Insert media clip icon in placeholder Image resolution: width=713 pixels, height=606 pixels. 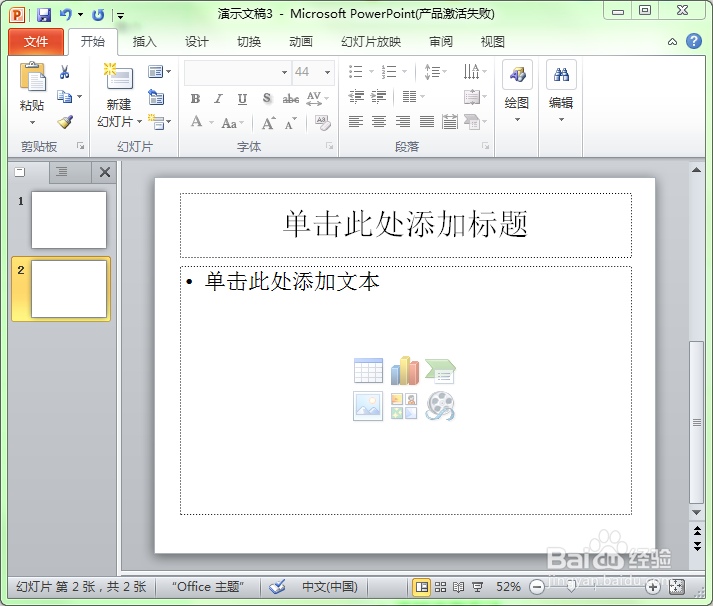point(440,406)
